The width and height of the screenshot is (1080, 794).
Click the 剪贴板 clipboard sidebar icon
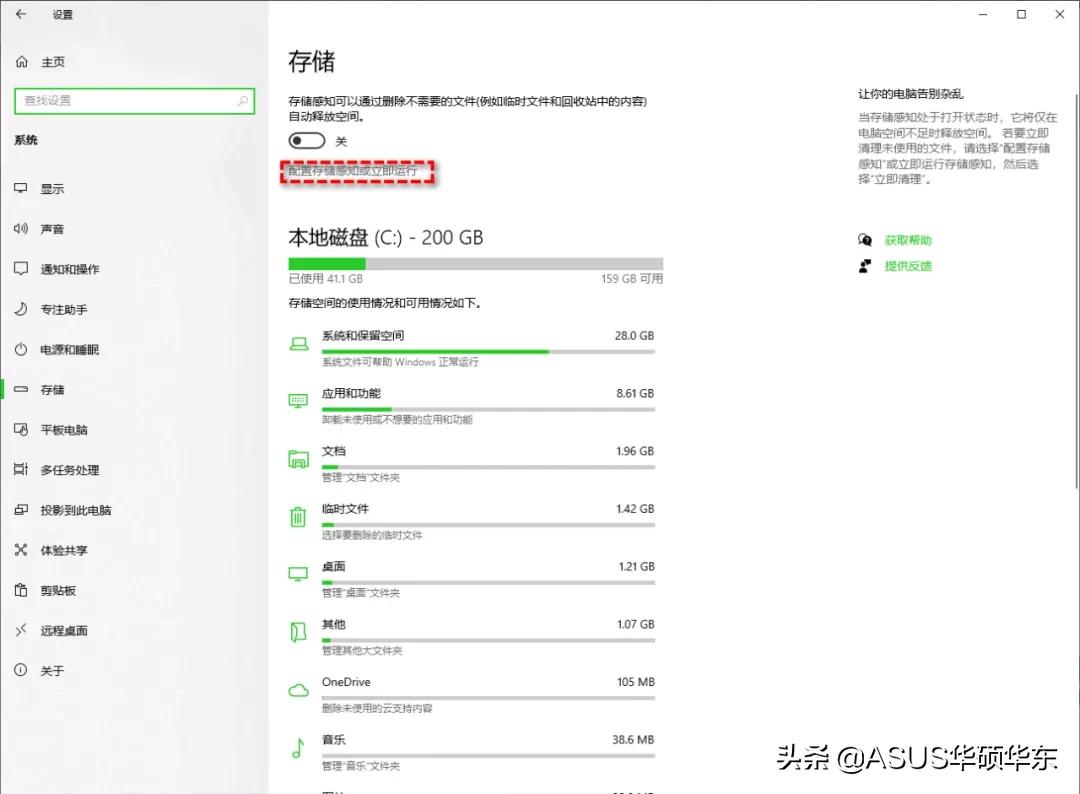pos(22,590)
